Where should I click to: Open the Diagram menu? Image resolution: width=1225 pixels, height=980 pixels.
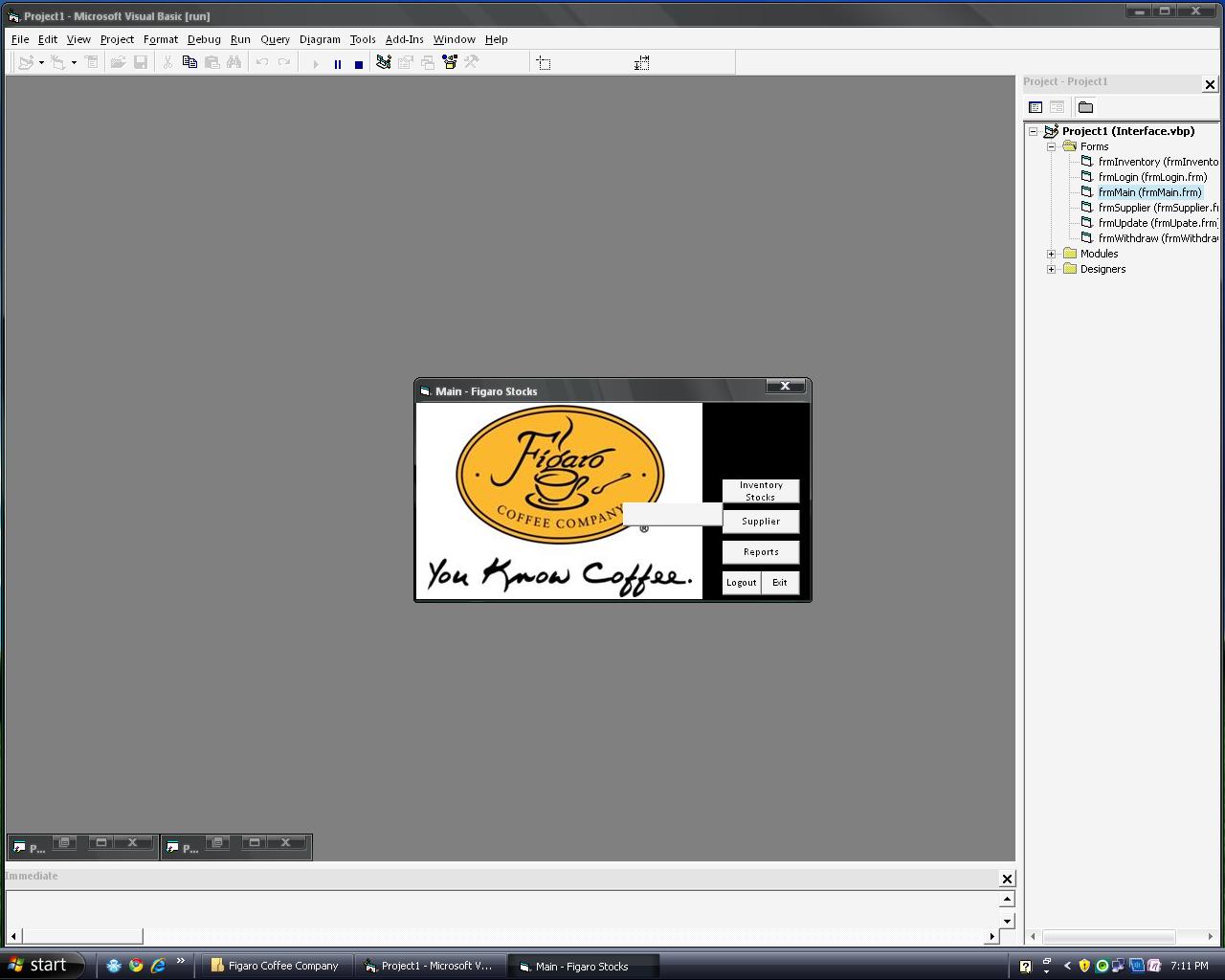pyautogui.click(x=320, y=39)
